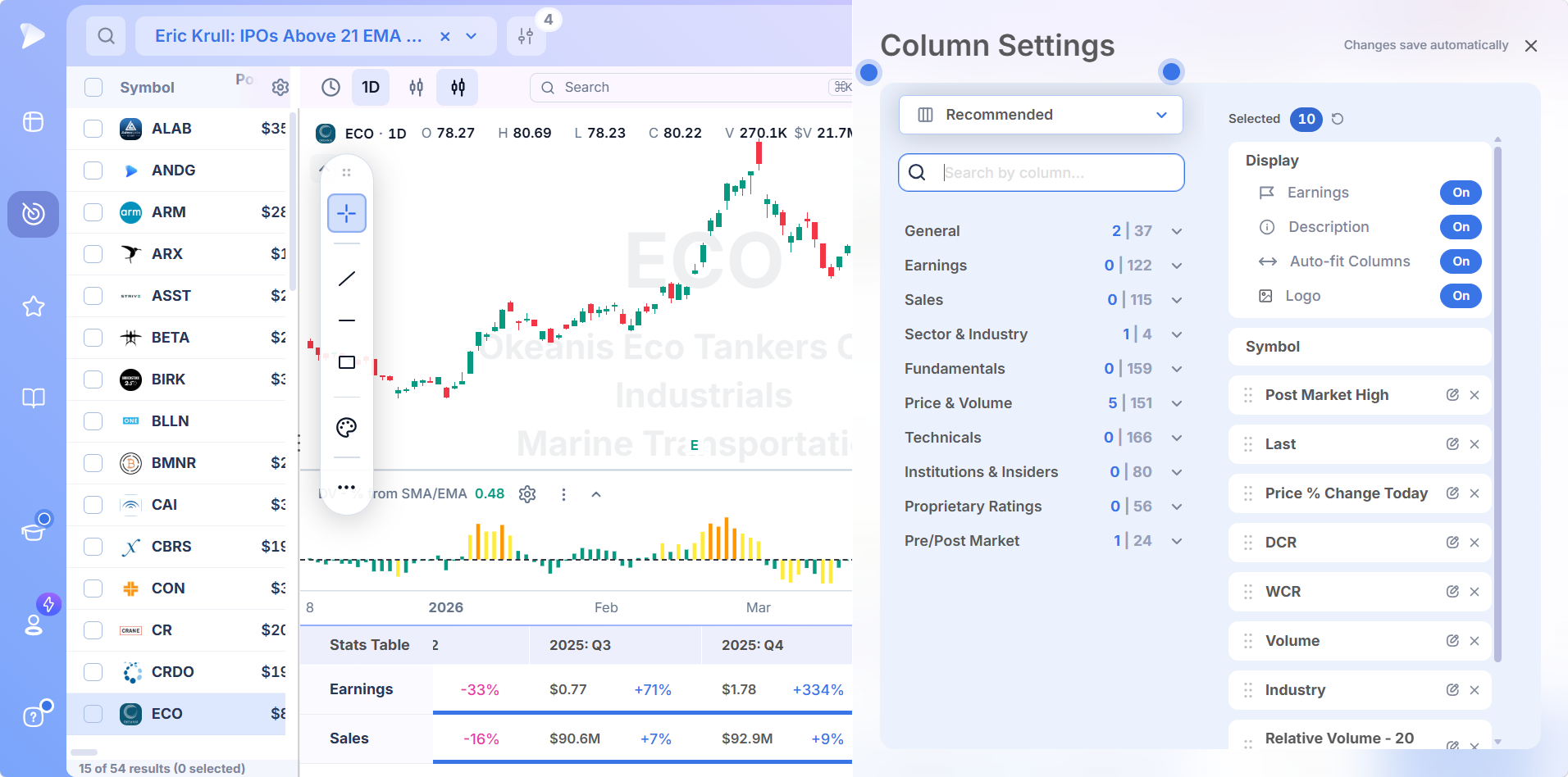Toggle Description display switch
The height and width of the screenshot is (777, 1568).
[x=1461, y=227]
